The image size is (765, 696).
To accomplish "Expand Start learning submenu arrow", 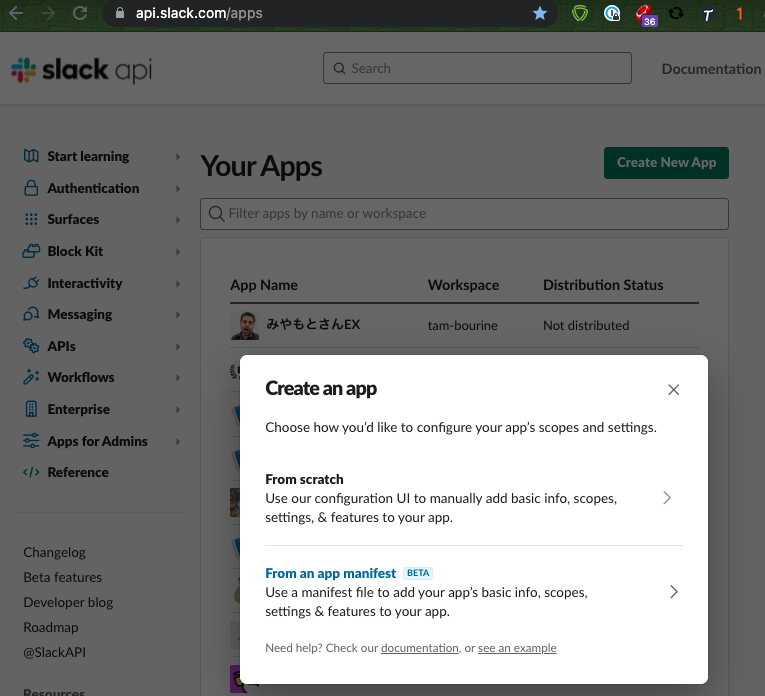I will coord(178,157).
